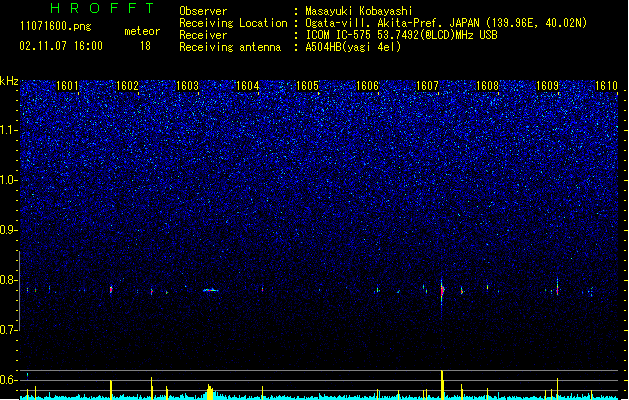Select the ICOM IC-575 receiver details
The image size is (629, 400).
(401, 35)
